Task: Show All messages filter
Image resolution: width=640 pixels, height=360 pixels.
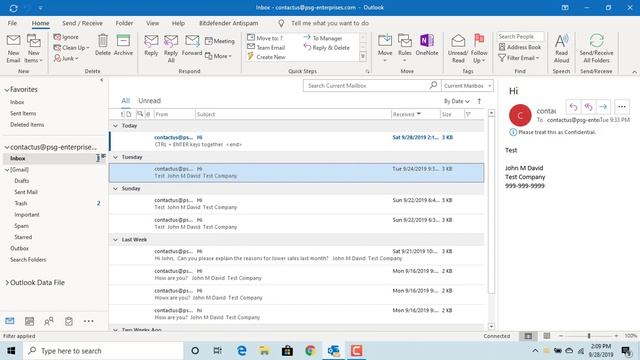Action: click(125, 100)
